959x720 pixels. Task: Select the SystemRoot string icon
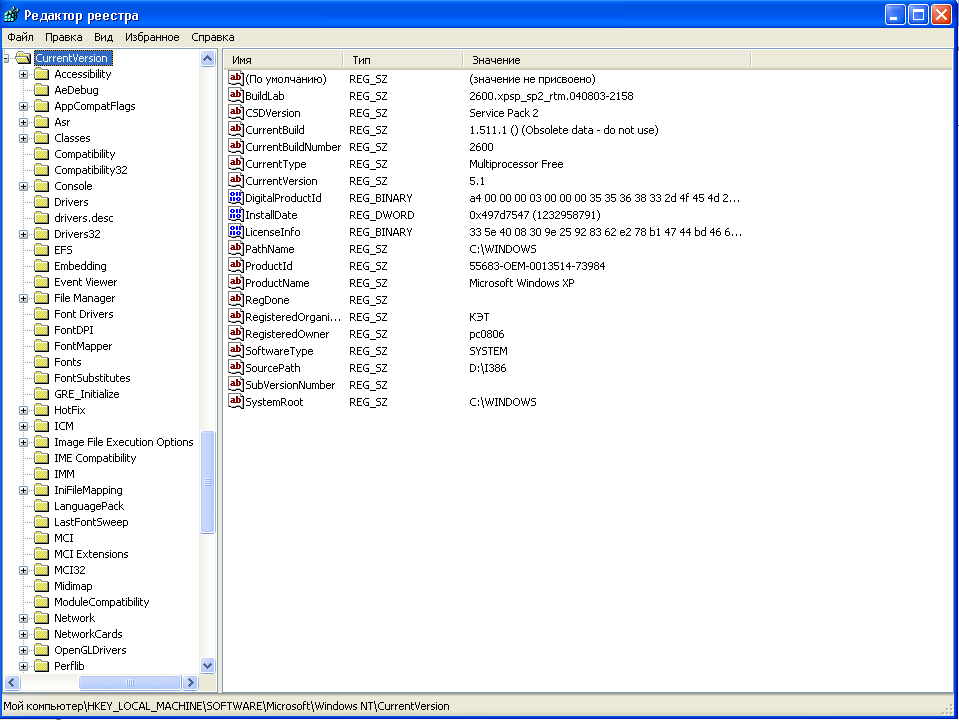235,401
